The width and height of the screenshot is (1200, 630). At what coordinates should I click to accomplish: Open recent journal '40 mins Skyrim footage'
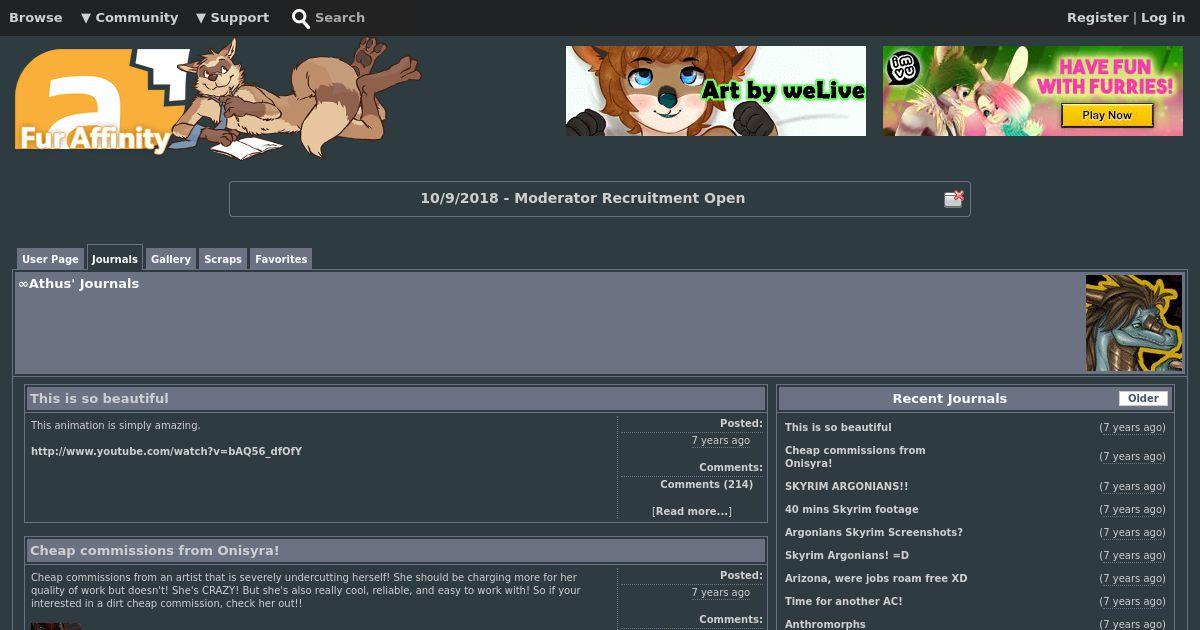pos(852,510)
